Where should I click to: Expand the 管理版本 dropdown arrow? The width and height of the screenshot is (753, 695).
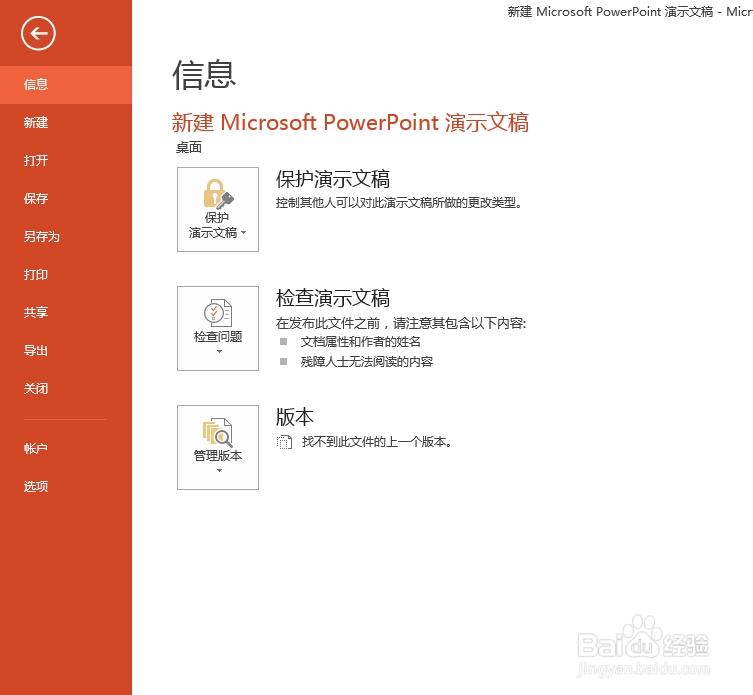click(x=219, y=470)
